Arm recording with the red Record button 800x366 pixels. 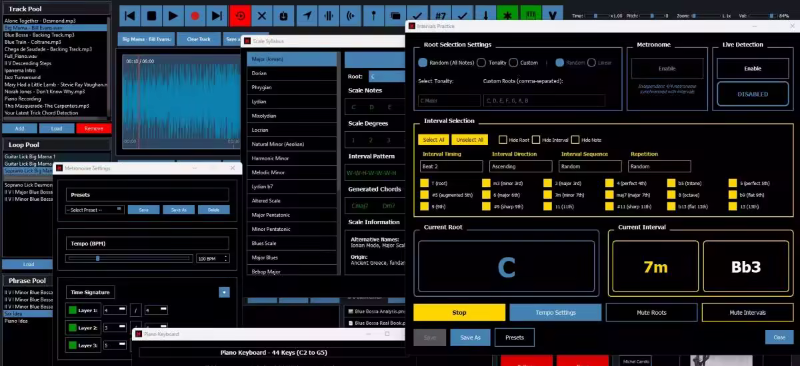coord(195,16)
